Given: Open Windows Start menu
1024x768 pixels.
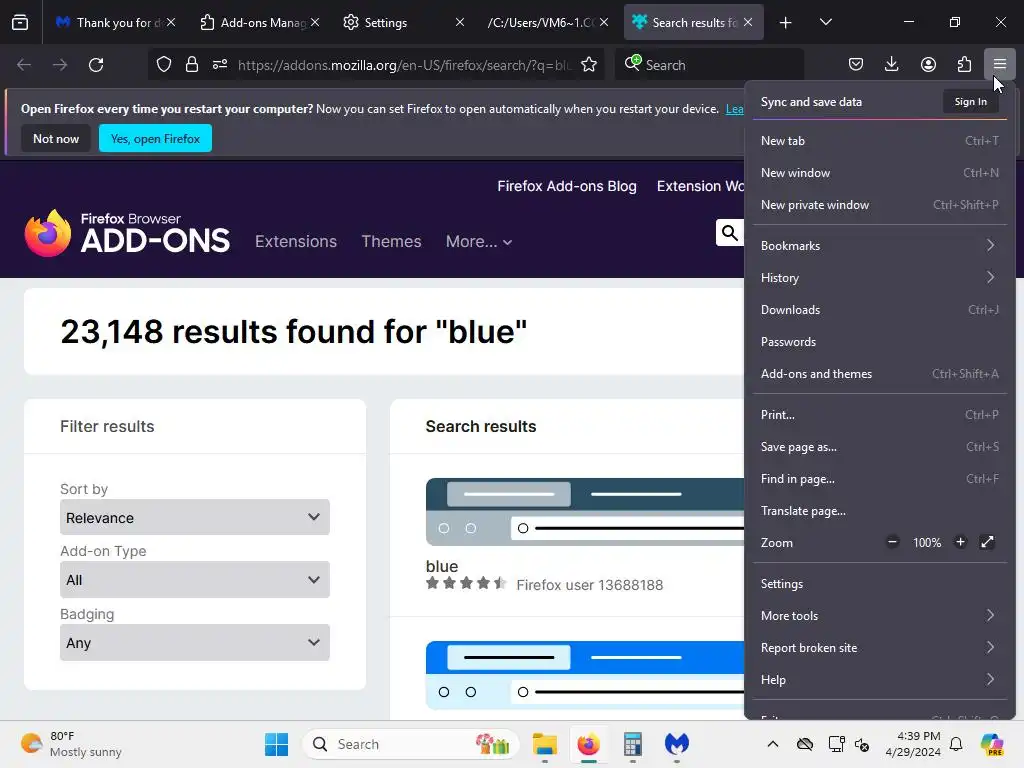Looking at the screenshot, I should (x=277, y=744).
